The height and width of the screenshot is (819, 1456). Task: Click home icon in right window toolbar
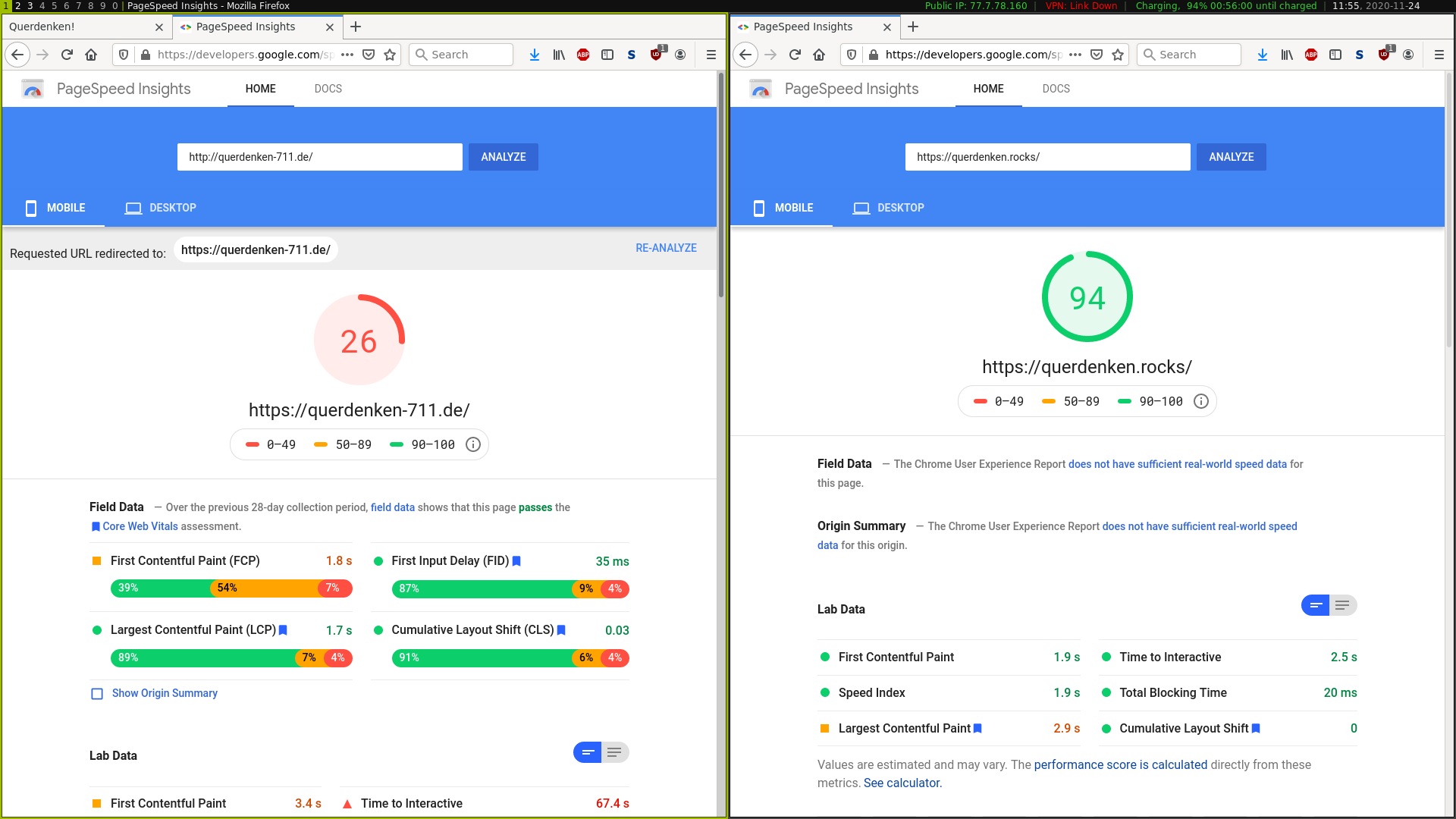pyautogui.click(x=819, y=55)
